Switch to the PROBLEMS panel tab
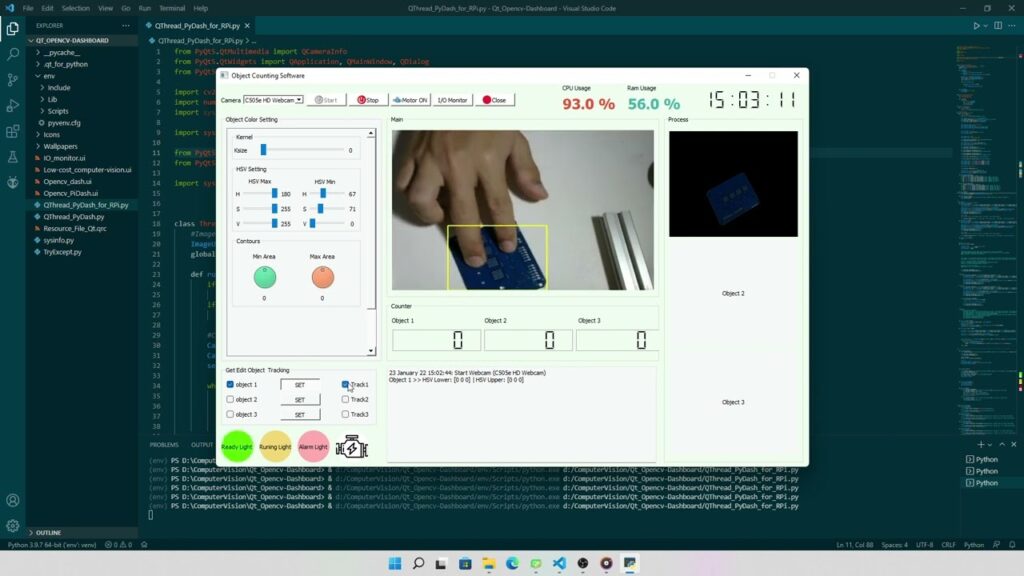This screenshot has height=576, width=1024. click(x=164, y=445)
